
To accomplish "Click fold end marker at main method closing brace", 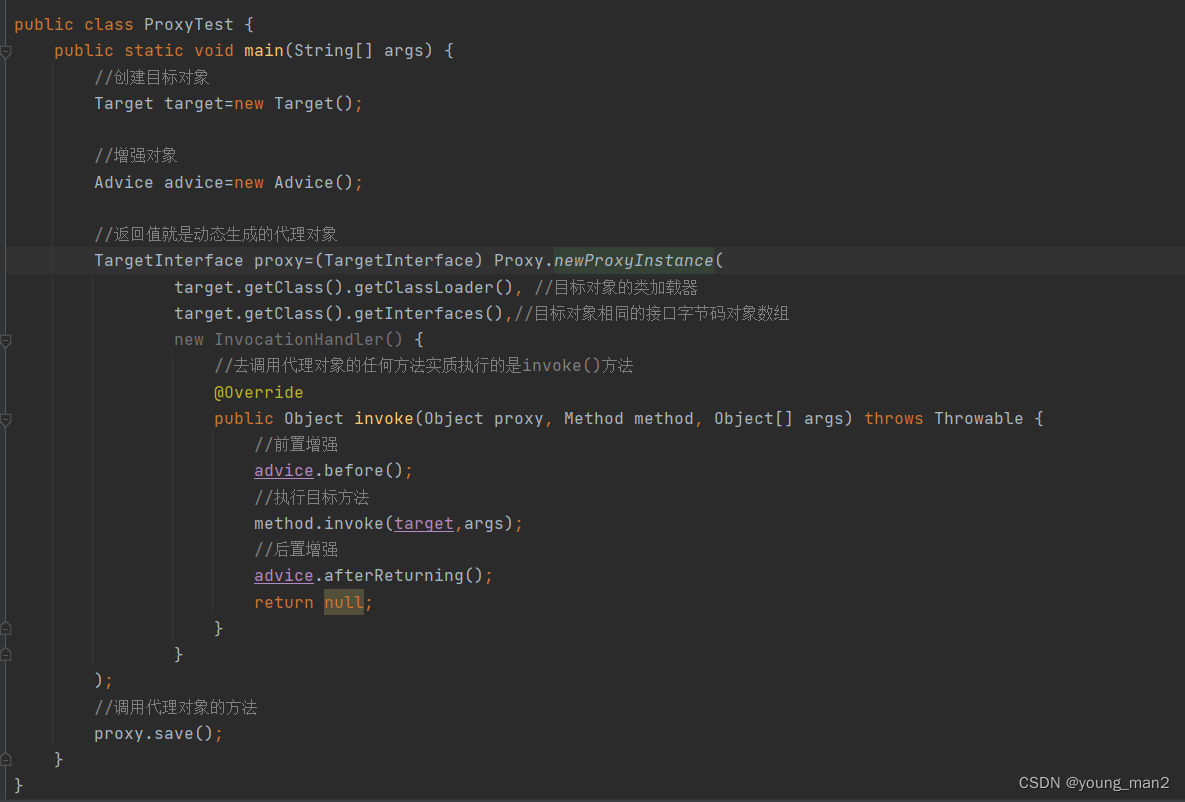I will point(5,759).
